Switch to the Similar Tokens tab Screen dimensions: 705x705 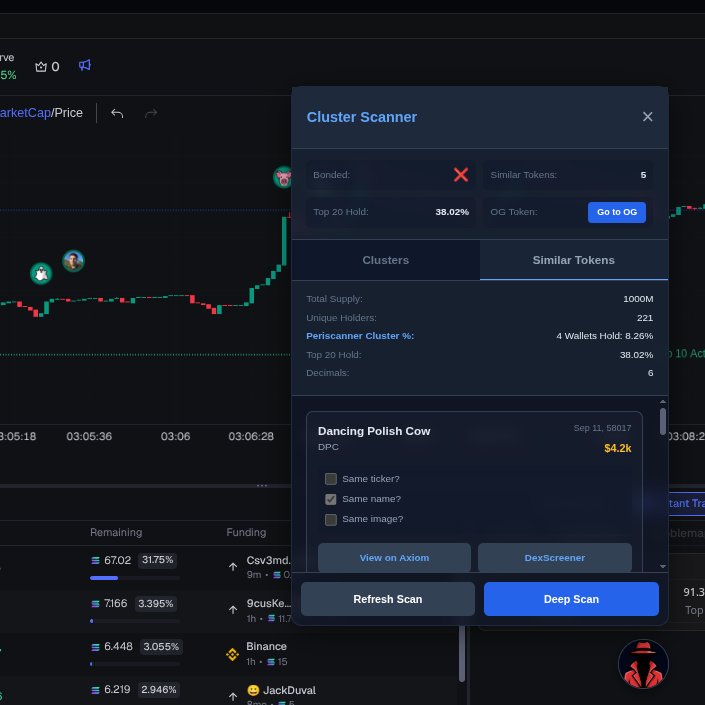(573, 260)
